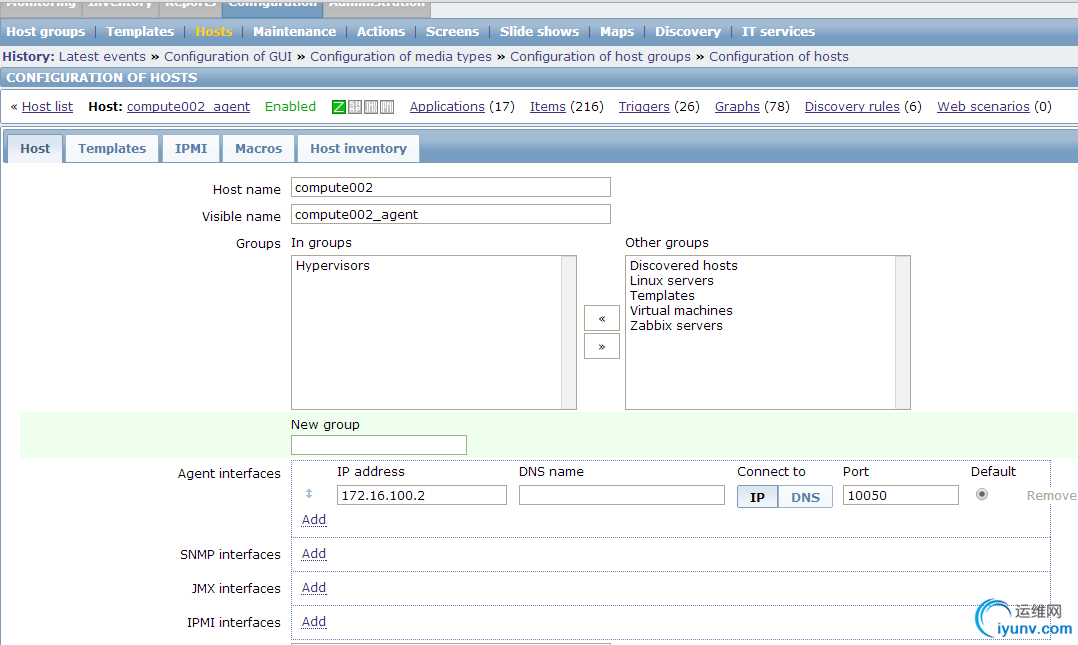Switch to the Macros tab
Screen dimensions: 1078x645
258,149
